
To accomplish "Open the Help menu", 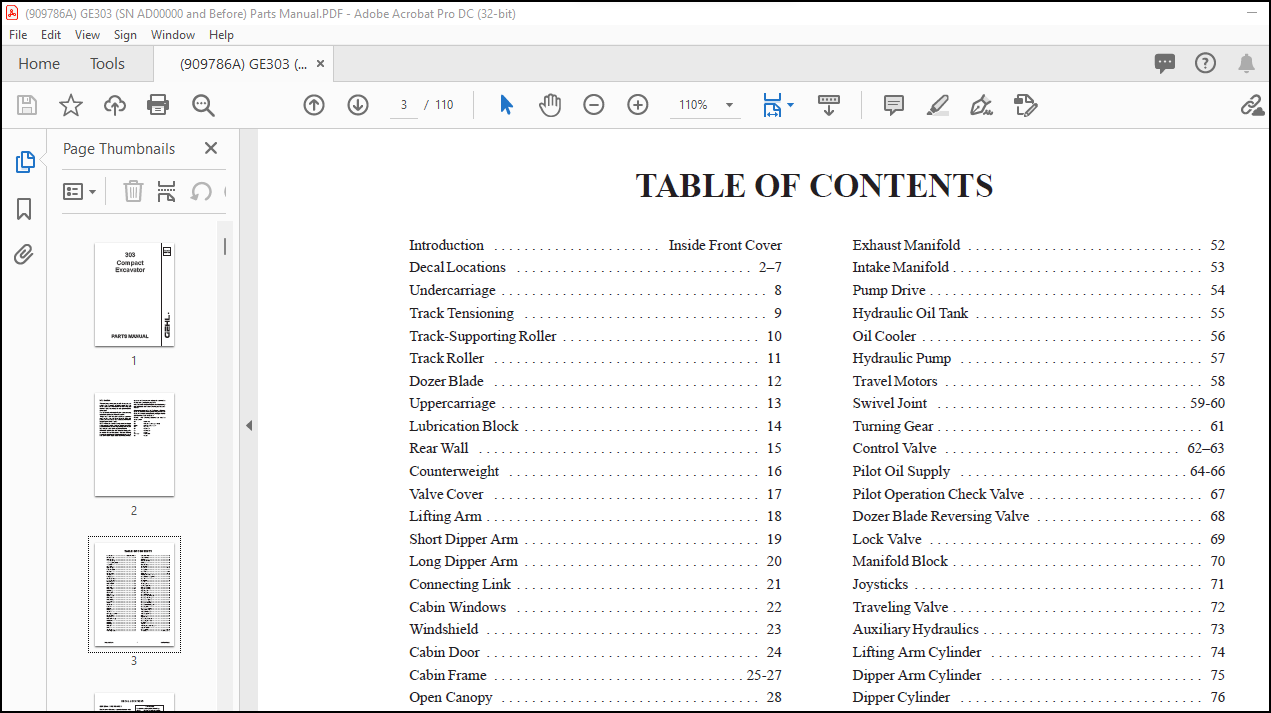I will point(221,34).
